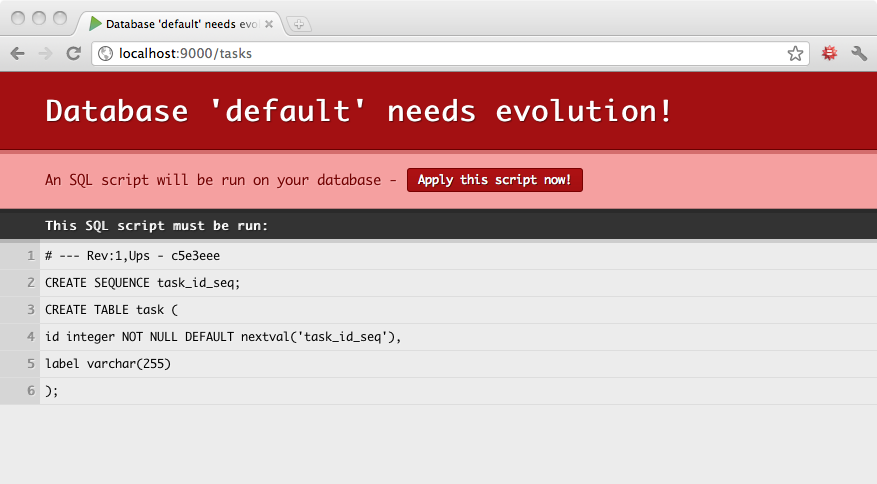Click the browser Forward arrow
The height and width of the screenshot is (484, 877).
point(45,54)
